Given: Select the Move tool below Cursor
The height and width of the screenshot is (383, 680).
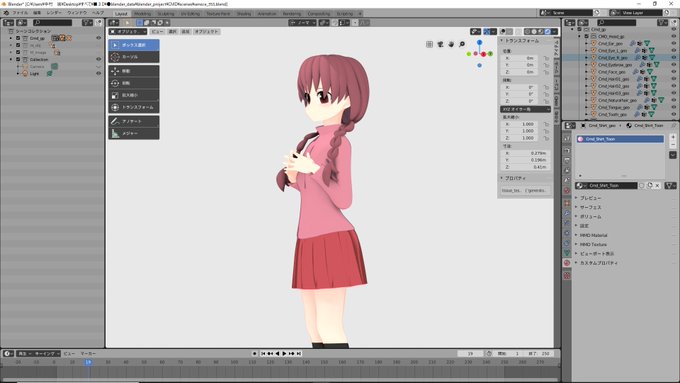Looking at the screenshot, I should (134, 71).
